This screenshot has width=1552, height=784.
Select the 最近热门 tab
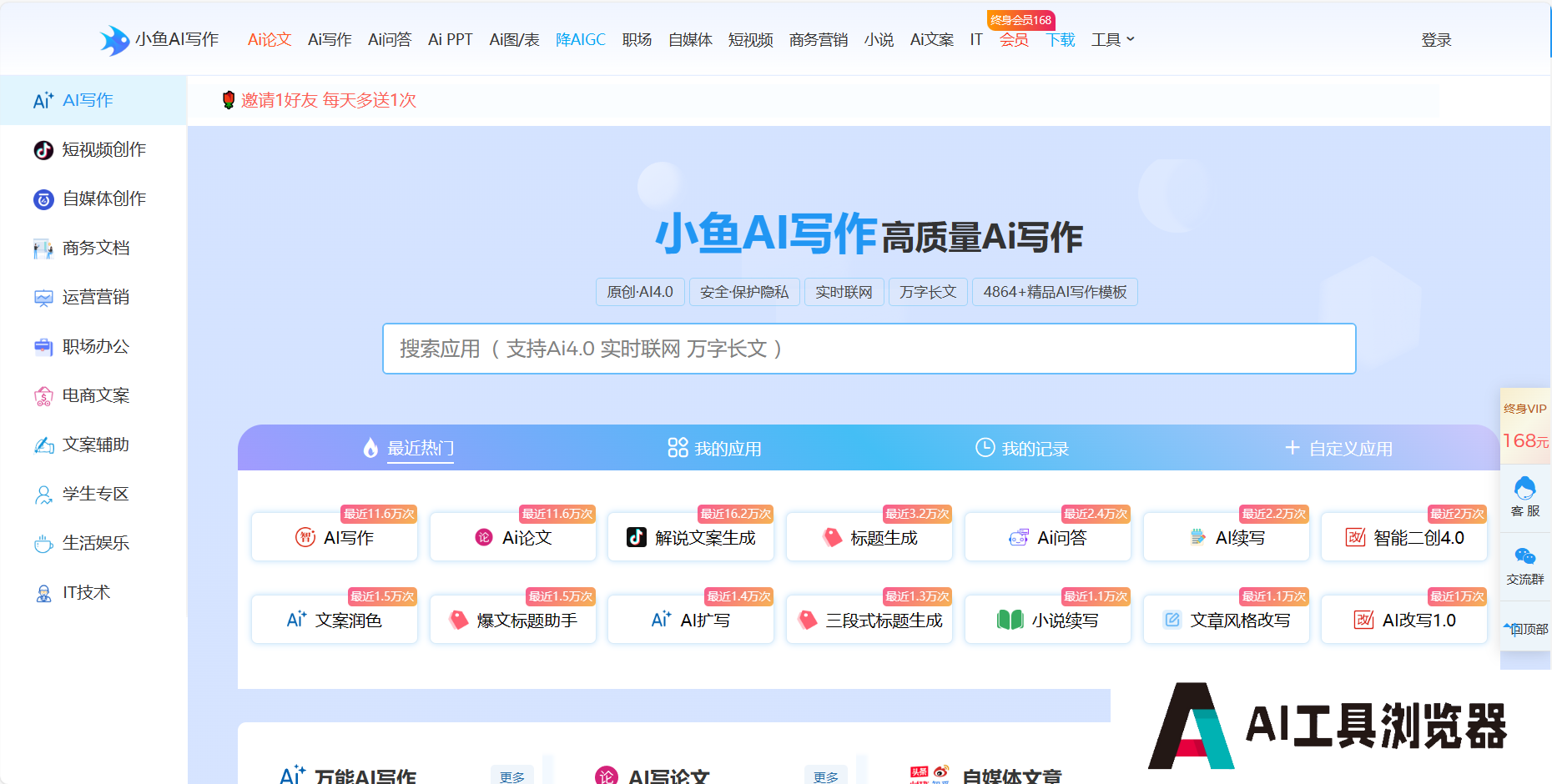coord(409,448)
